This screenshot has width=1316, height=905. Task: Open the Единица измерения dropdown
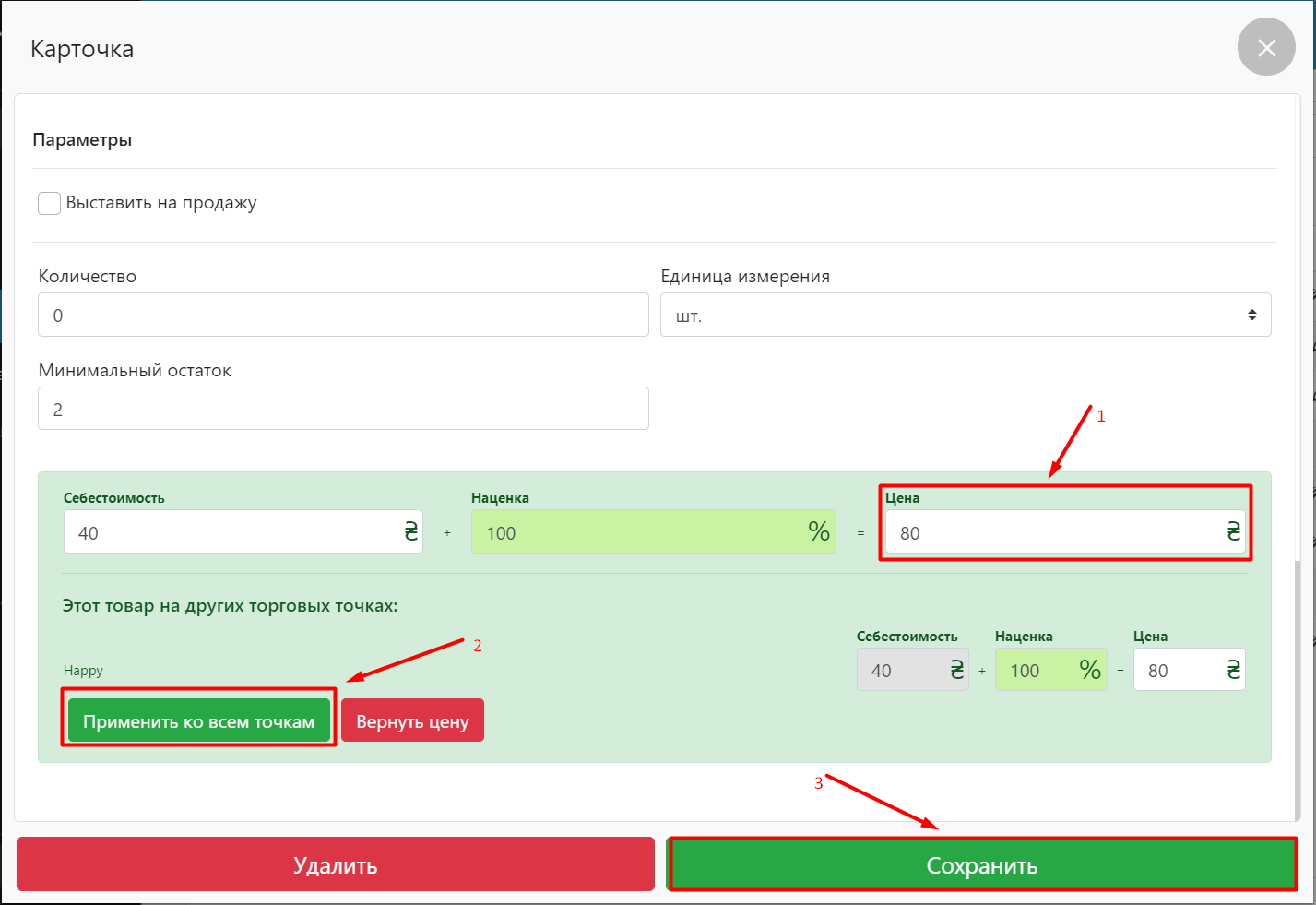(x=965, y=316)
